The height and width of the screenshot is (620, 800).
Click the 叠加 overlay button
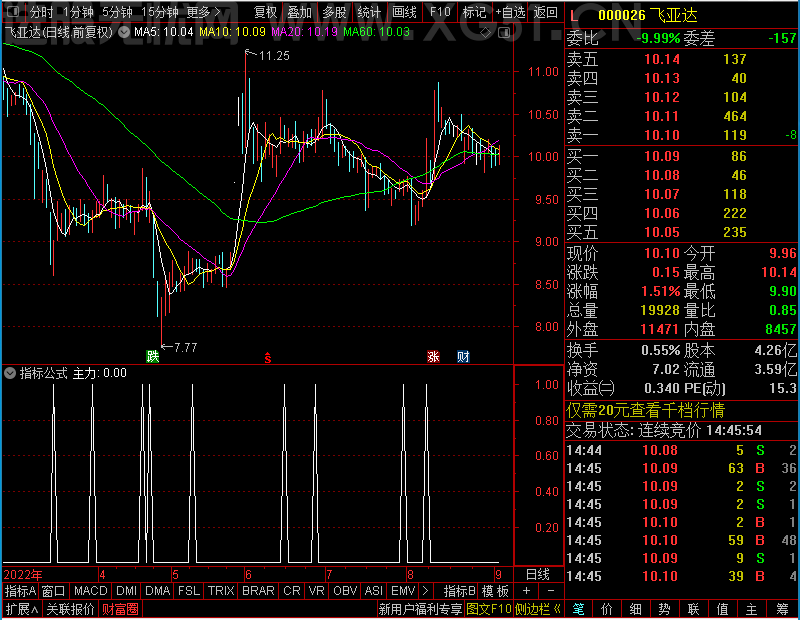(x=299, y=12)
